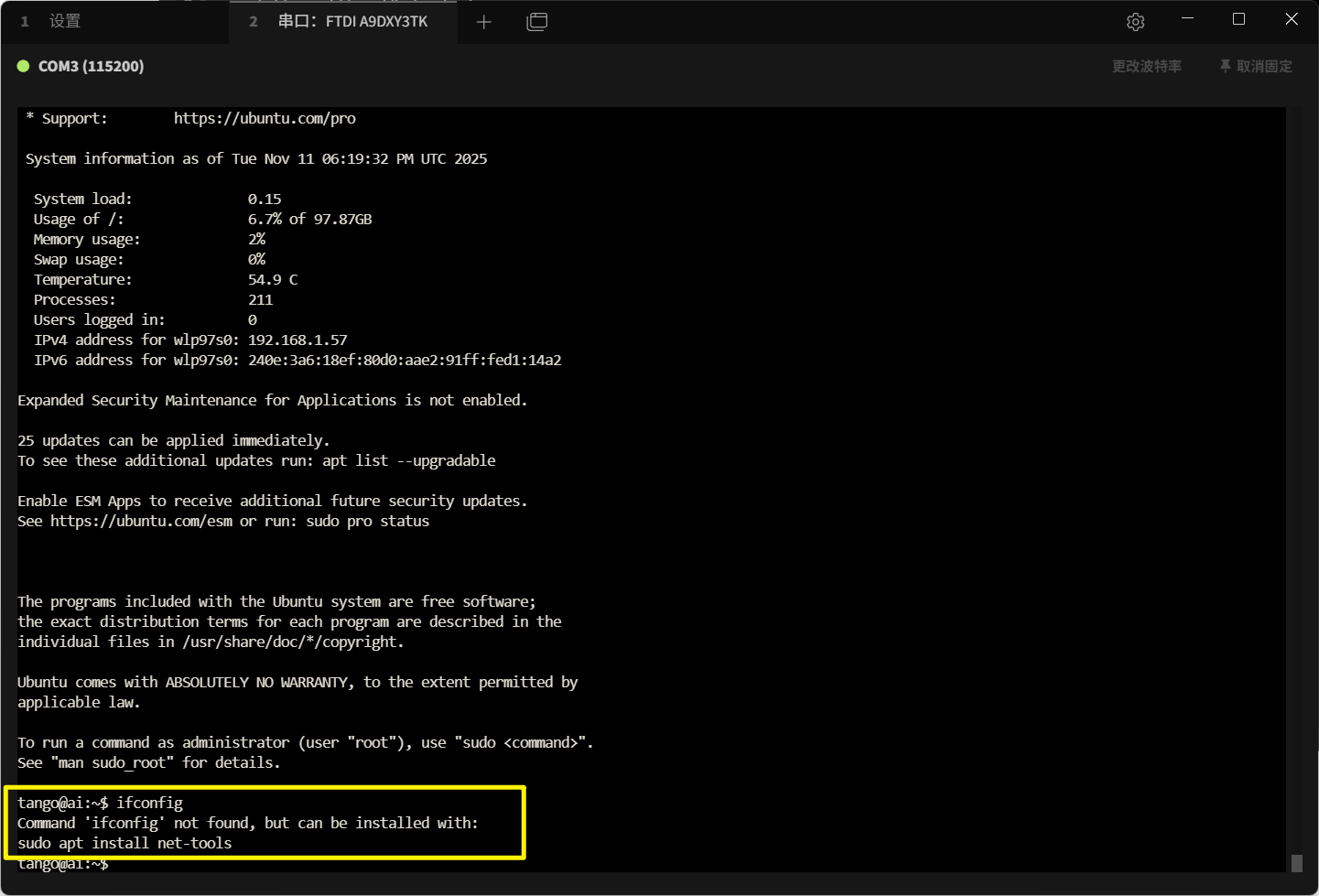
Task: Click the 取消固定 text label
Action: (1264, 66)
